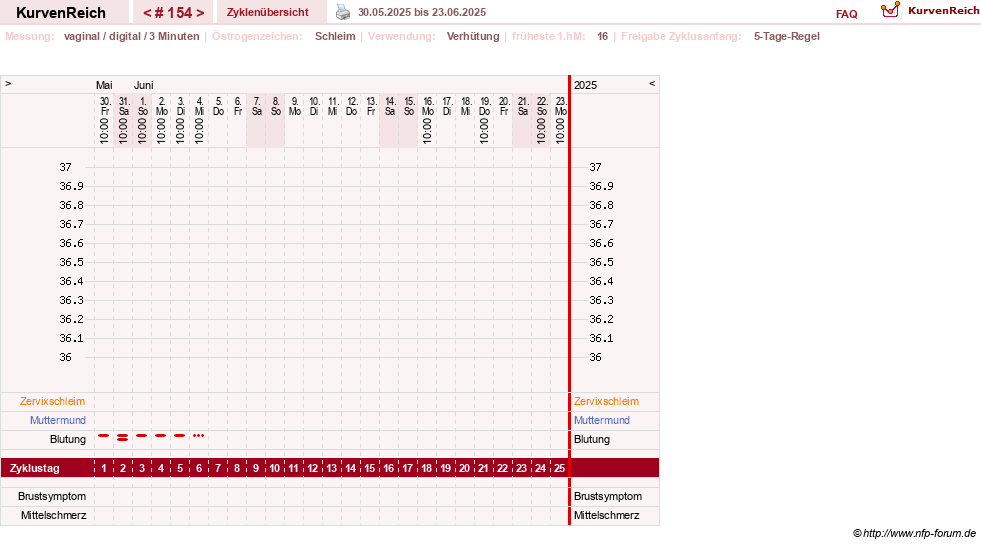Click the date header 16. Mo
This screenshot has width=981, height=545.
pyautogui.click(x=428, y=106)
